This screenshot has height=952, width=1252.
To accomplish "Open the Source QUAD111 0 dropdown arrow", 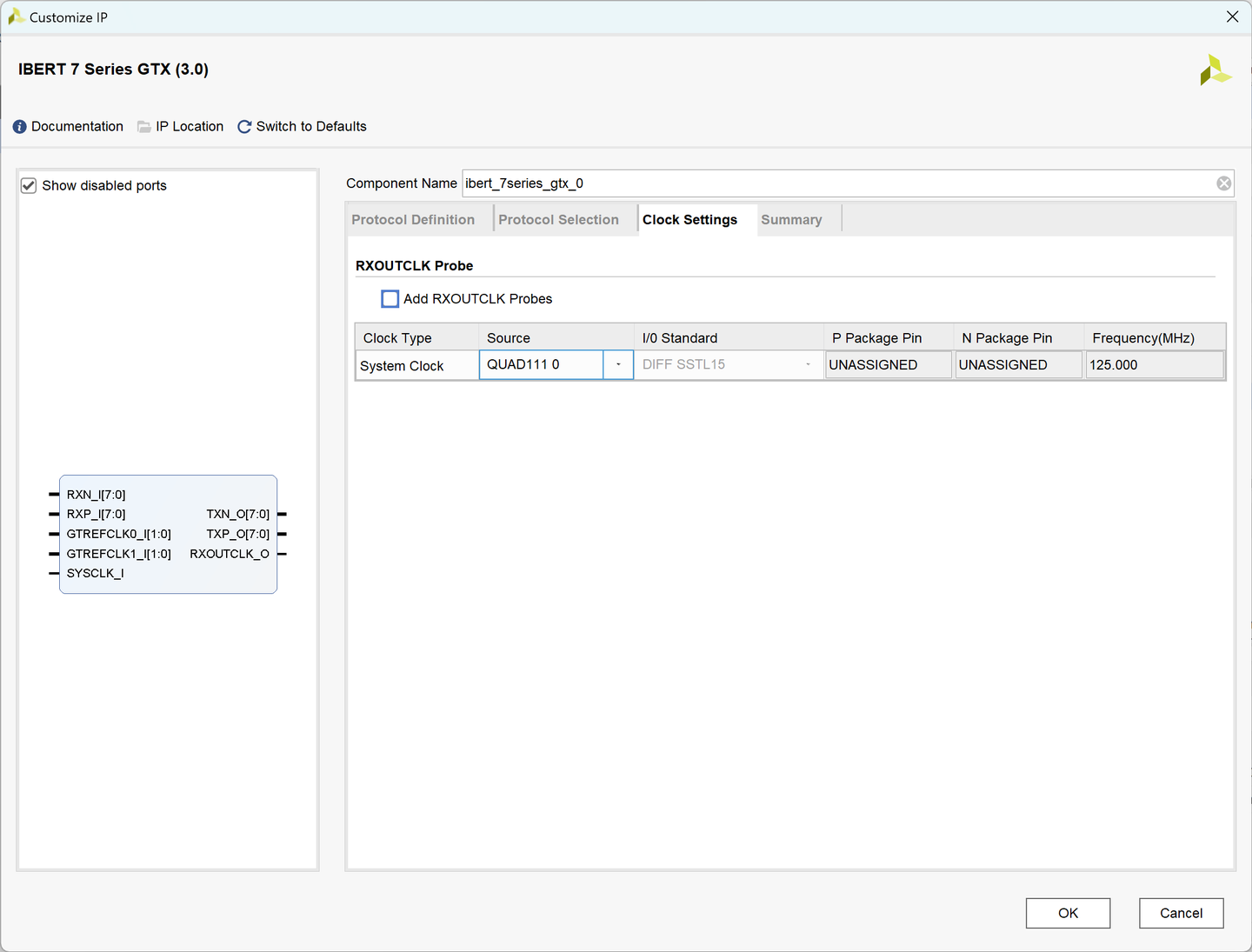I will pos(618,365).
